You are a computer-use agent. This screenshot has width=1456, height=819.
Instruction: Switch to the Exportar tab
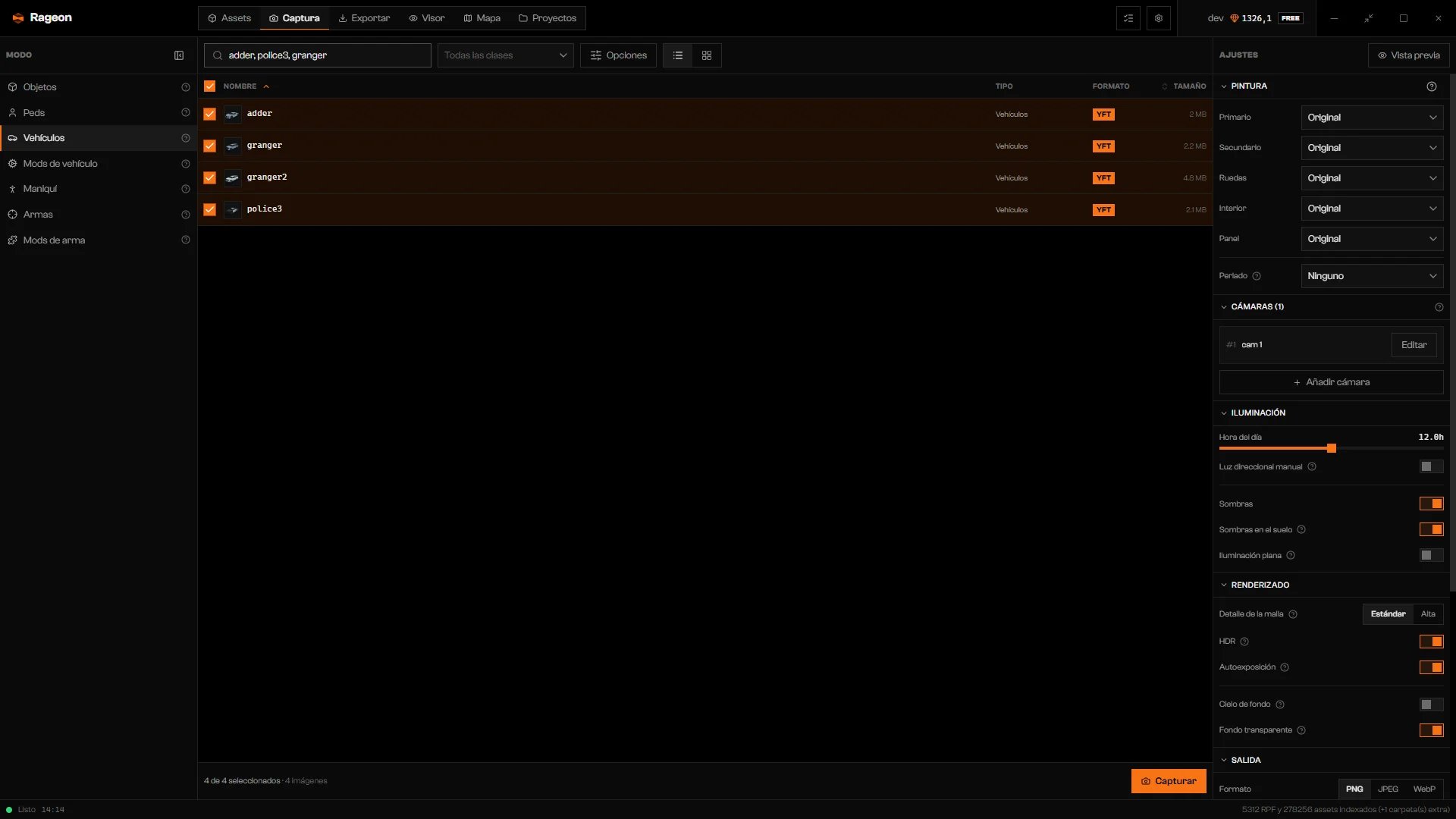[364, 18]
